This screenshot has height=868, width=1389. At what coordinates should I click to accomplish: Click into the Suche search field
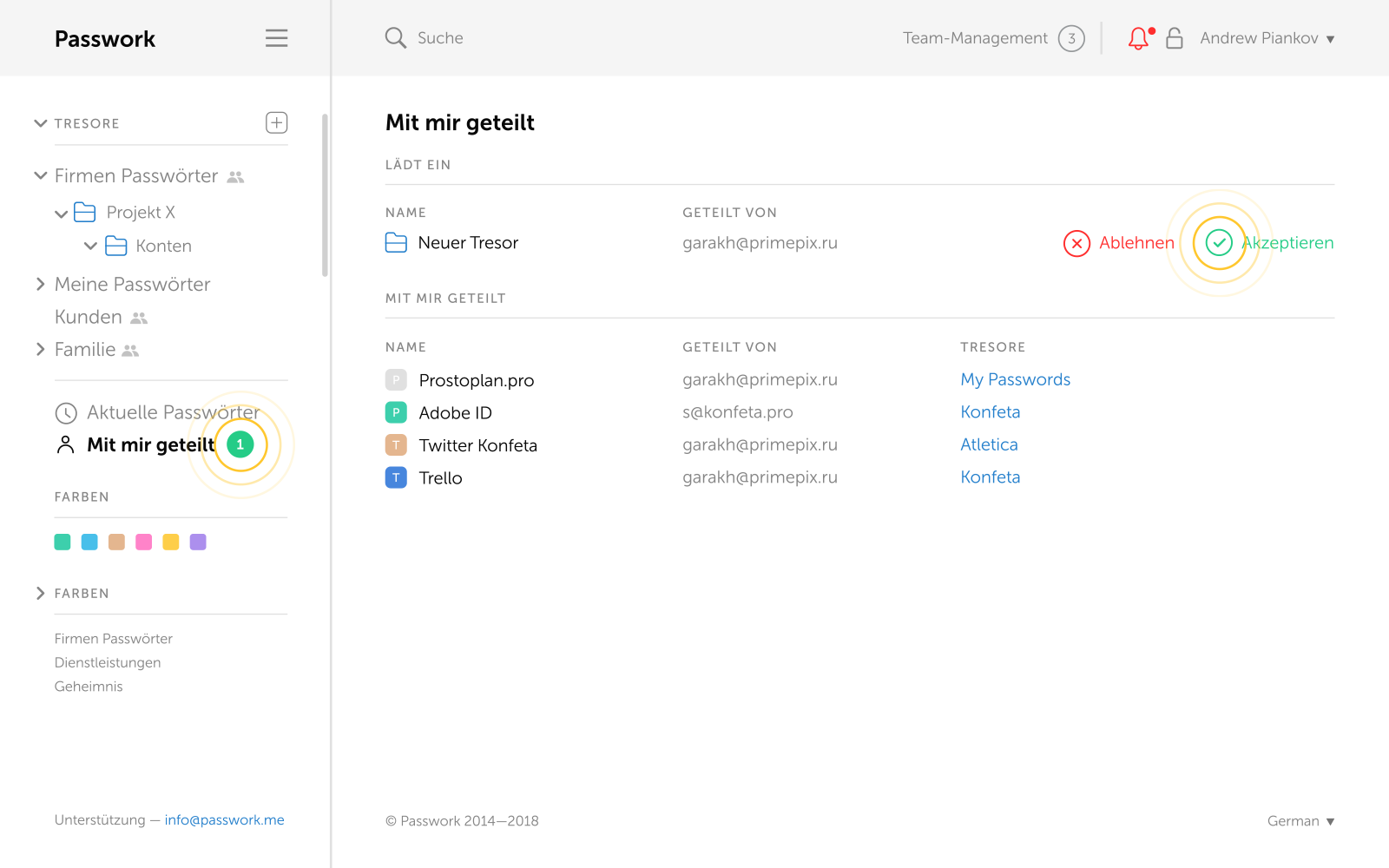440,38
